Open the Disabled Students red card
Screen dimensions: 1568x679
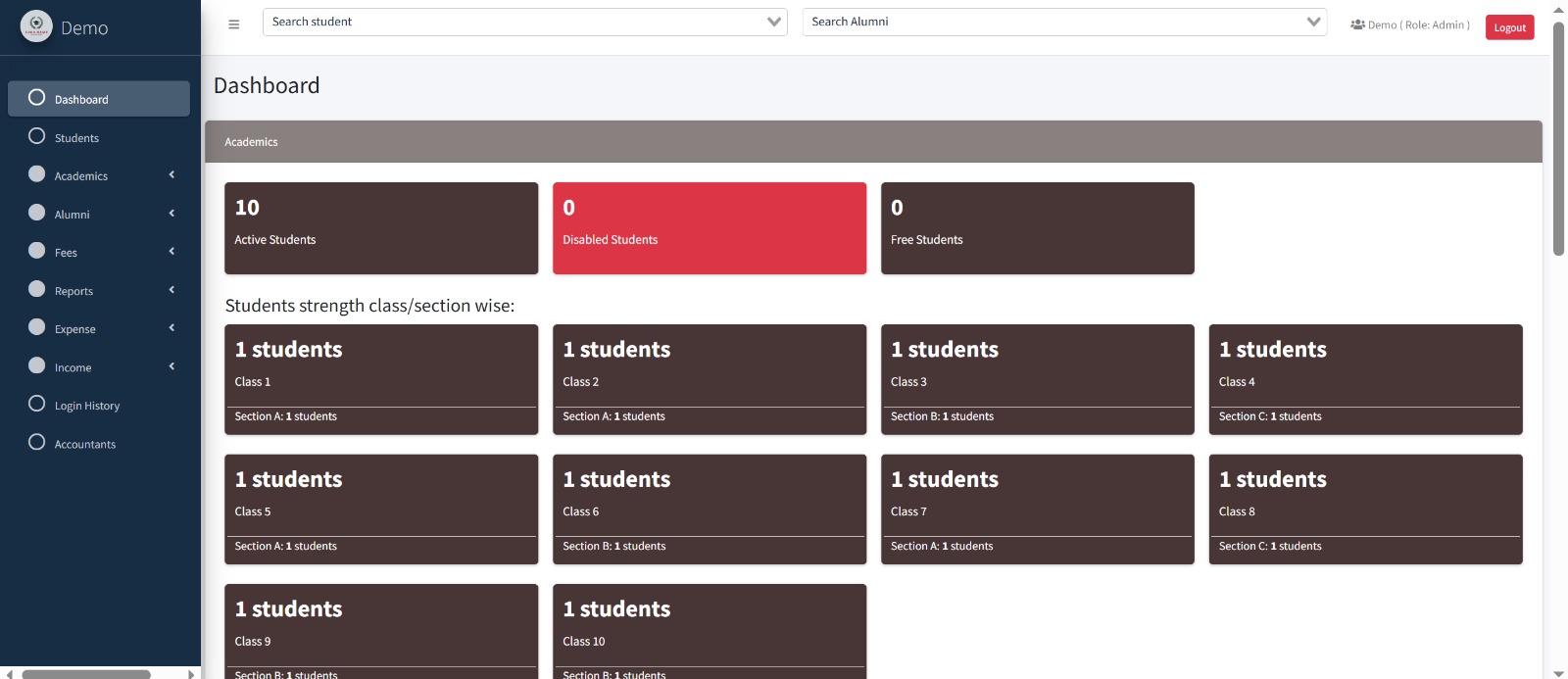(x=709, y=228)
